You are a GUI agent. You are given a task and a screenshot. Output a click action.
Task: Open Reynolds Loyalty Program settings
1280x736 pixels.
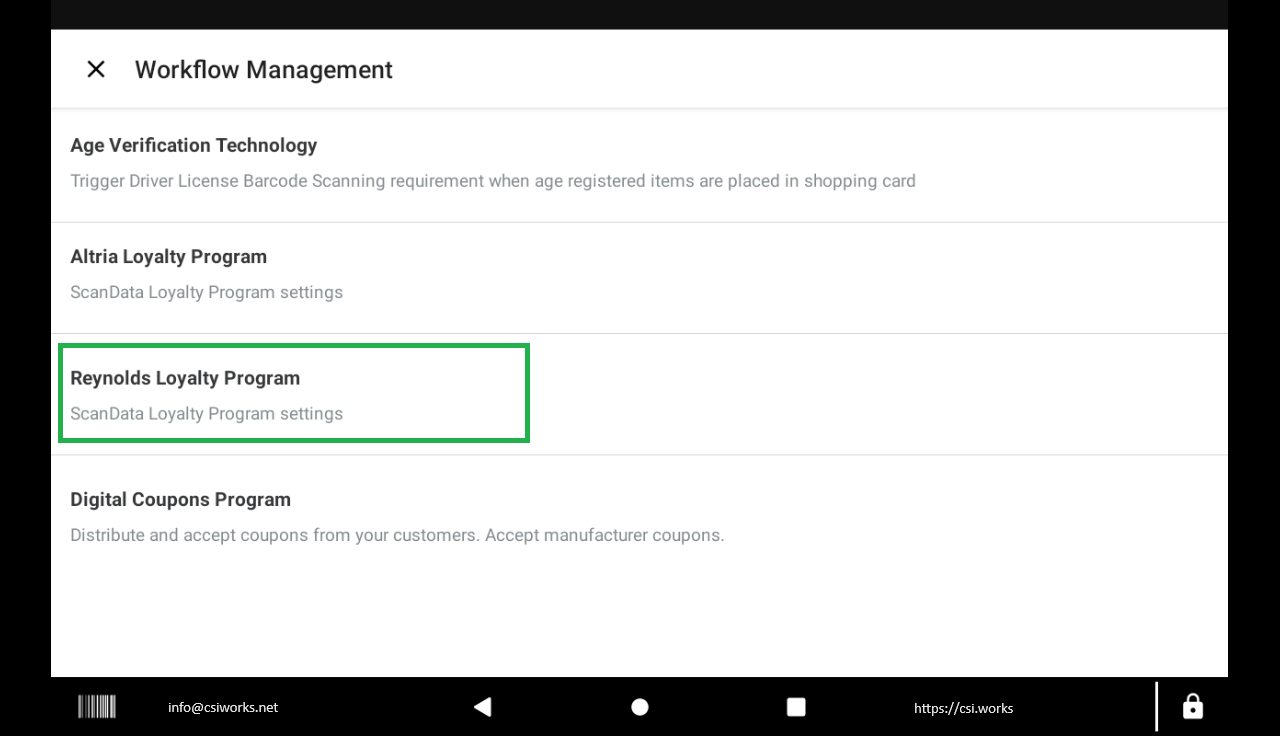(639, 394)
